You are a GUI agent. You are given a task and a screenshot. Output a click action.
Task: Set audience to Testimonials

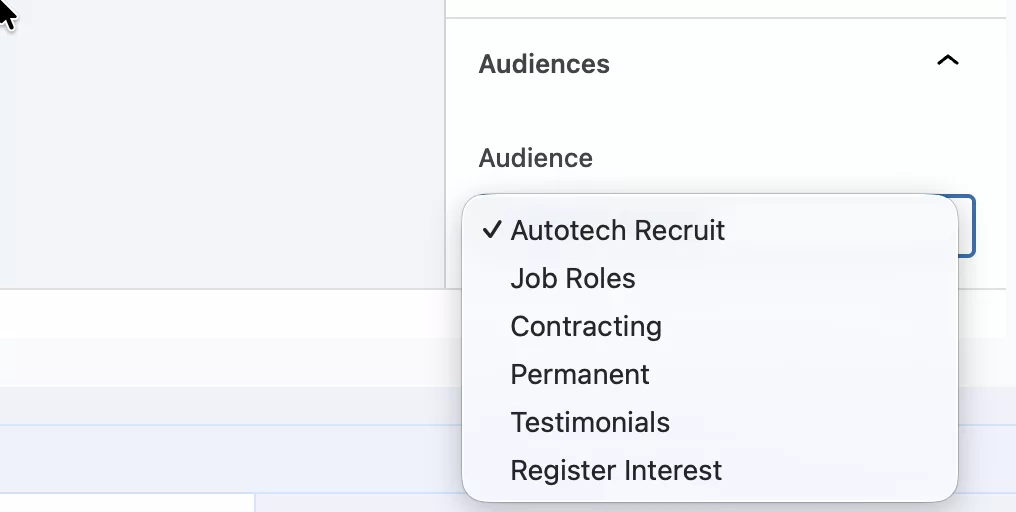click(589, 422)
